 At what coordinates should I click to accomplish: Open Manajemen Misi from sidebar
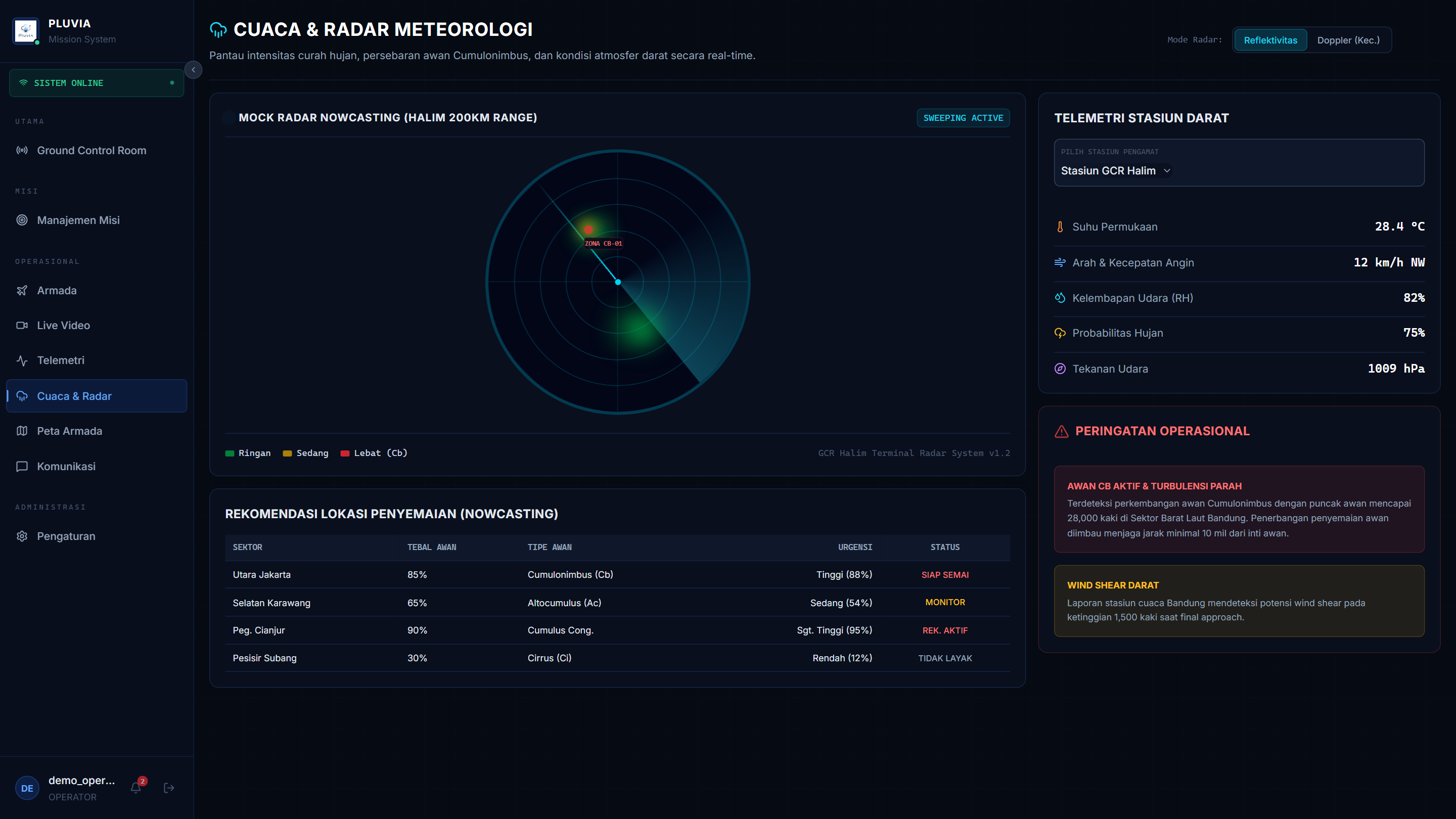[97, 220]
